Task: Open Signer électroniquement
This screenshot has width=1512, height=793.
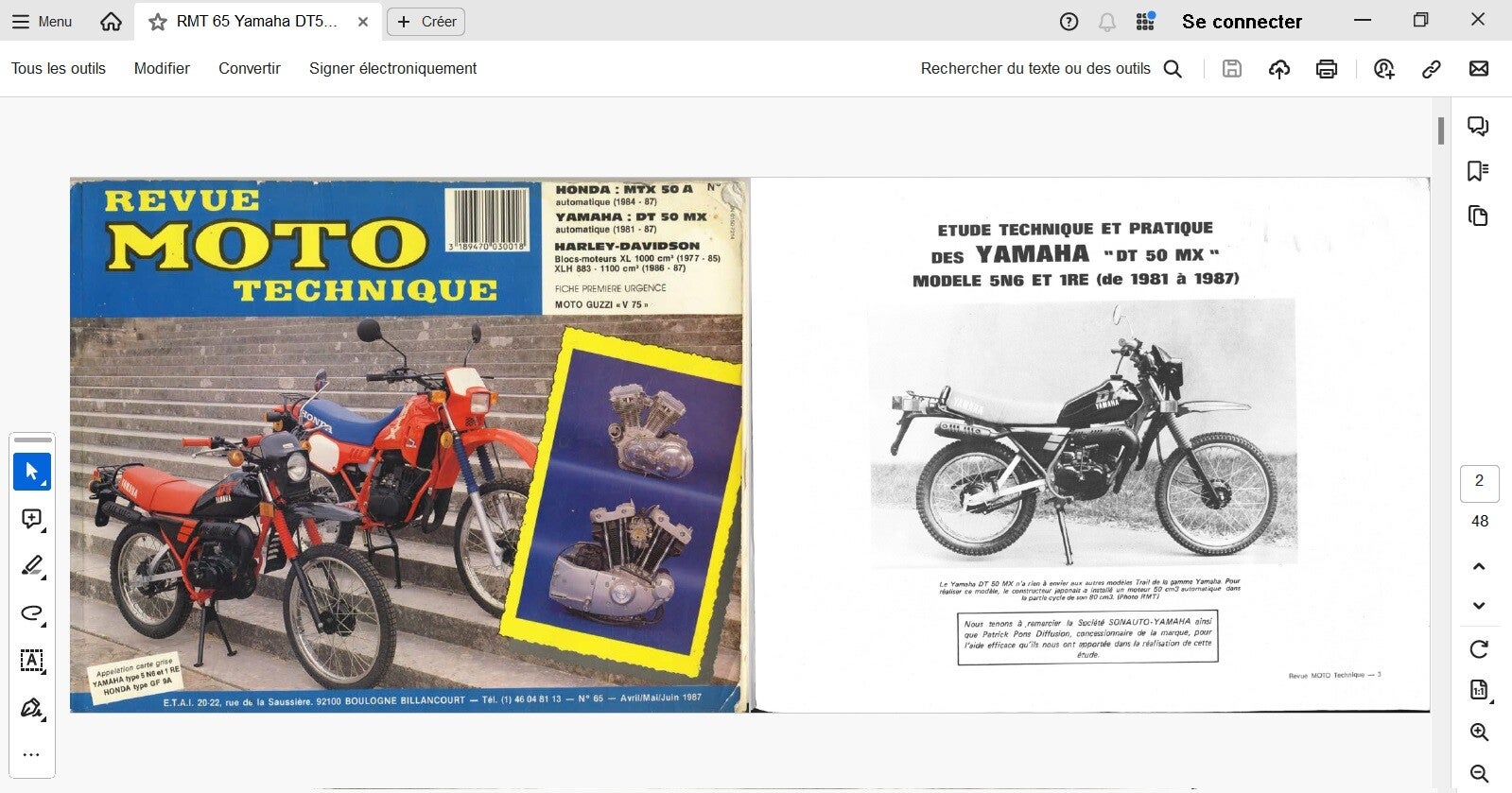Action: (392, 68)
